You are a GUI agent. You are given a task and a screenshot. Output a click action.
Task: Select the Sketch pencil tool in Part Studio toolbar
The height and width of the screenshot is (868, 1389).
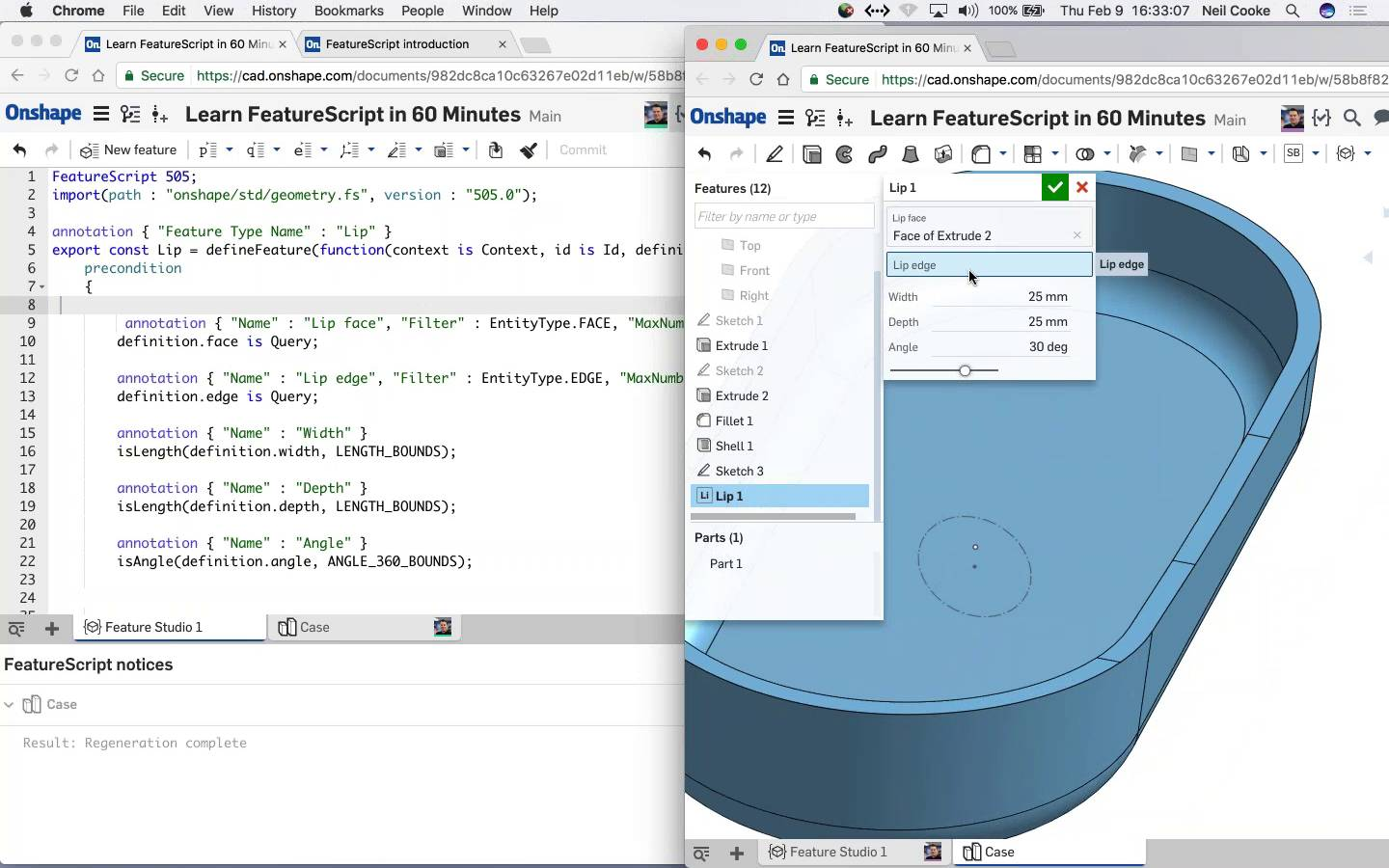[775, 154]
